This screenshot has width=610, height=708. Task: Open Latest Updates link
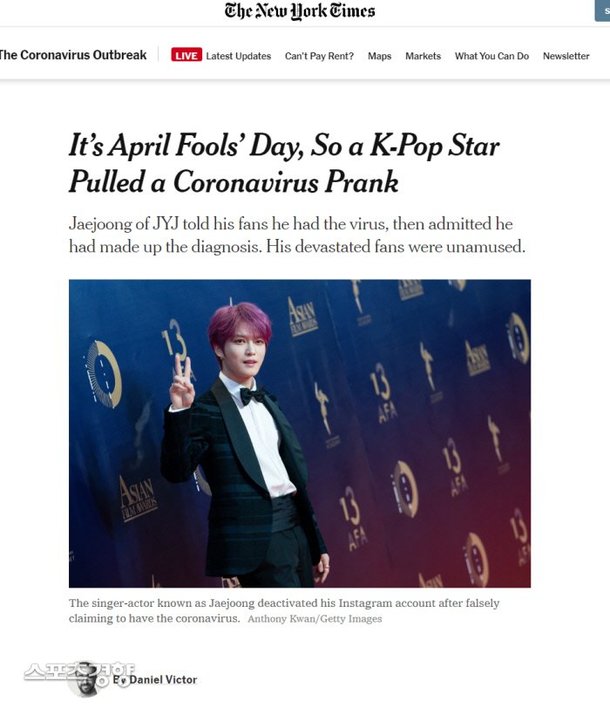[238, 56]
